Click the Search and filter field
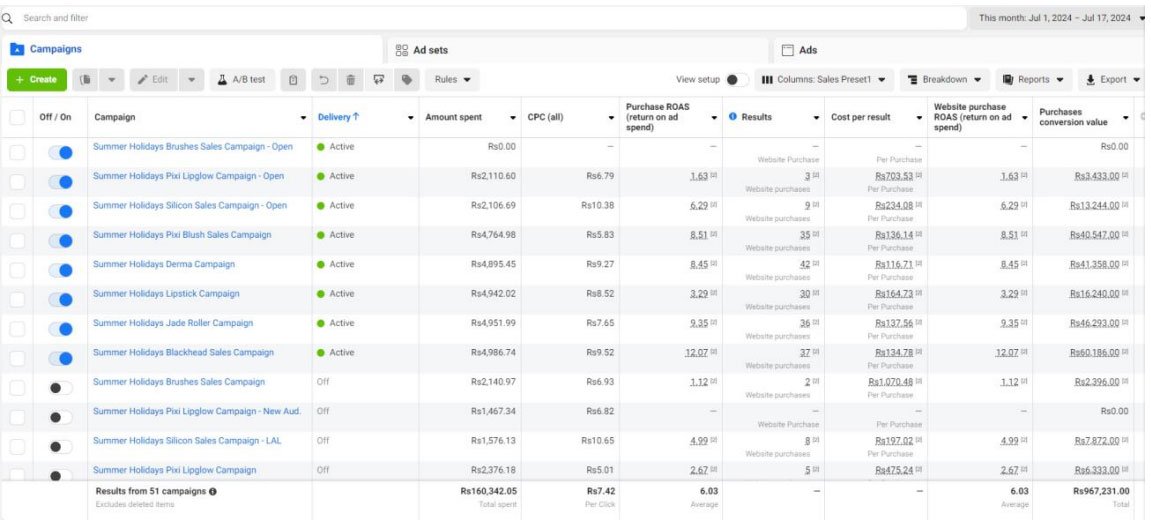1151x522 pixels. (484, 18)
